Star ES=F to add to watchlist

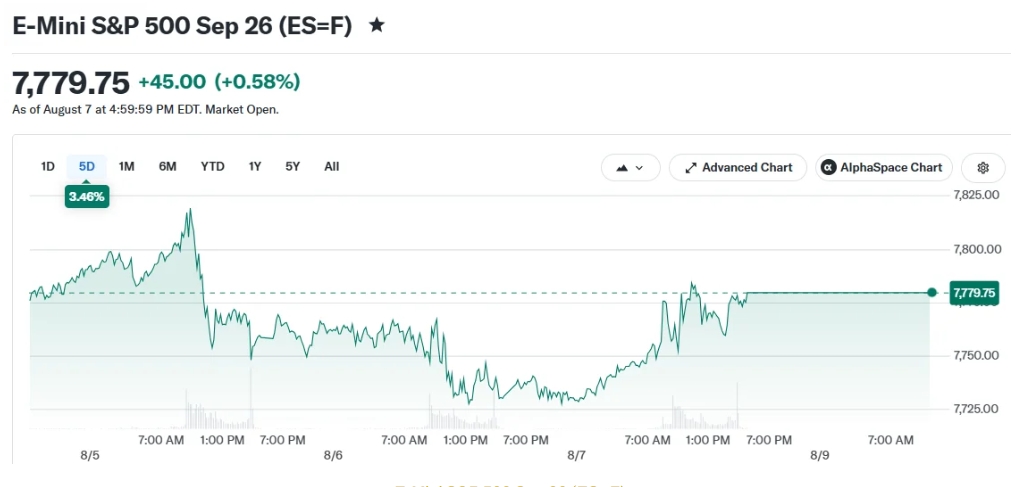click(376, 26)
